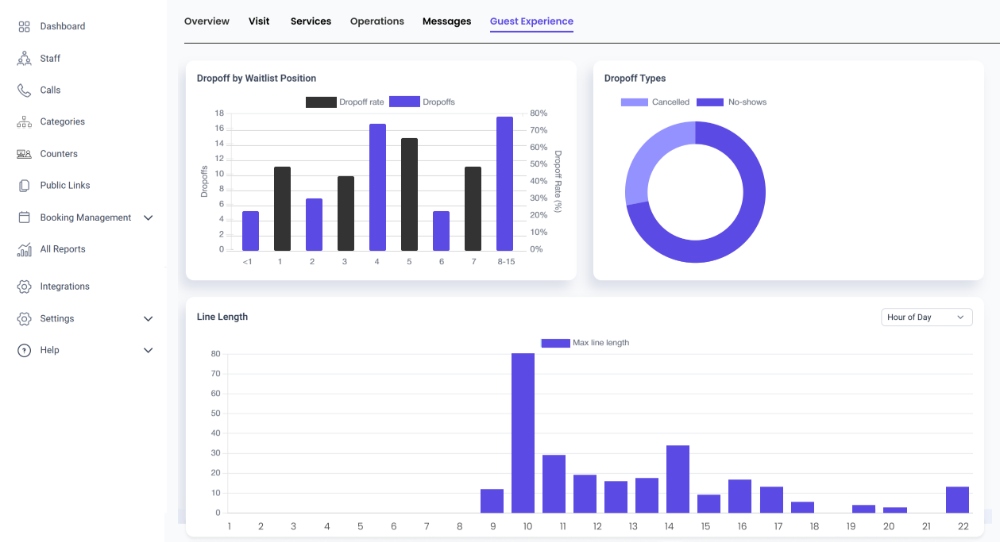The width and height of the screenshot is (1000, 542).
Task: Open the Operations tab
Action: (377, 21)
